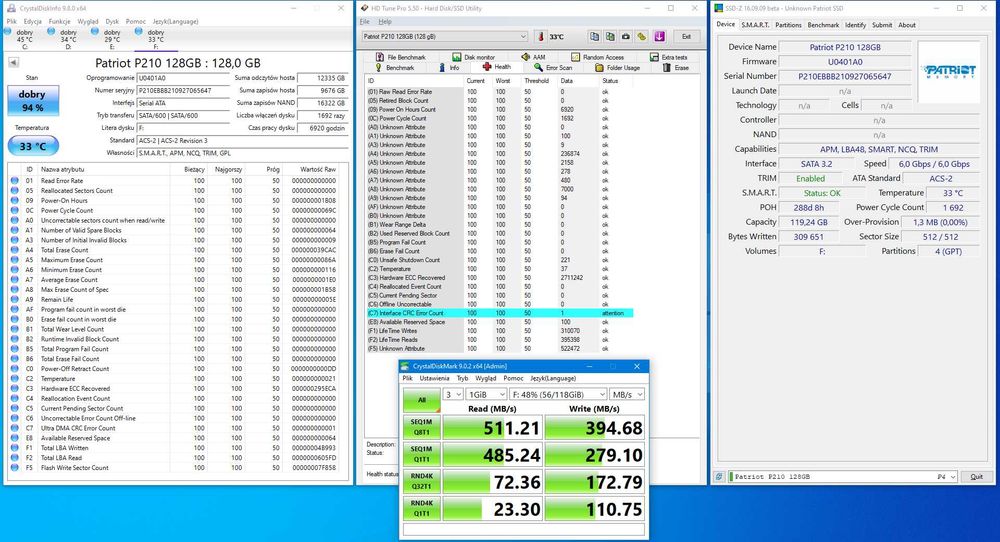Image resolution: width=1000 pixels, height=542 pixels.
Task: Open the test count dropdown showing 3
Action: pyautogui.click(x=453, y=395)
